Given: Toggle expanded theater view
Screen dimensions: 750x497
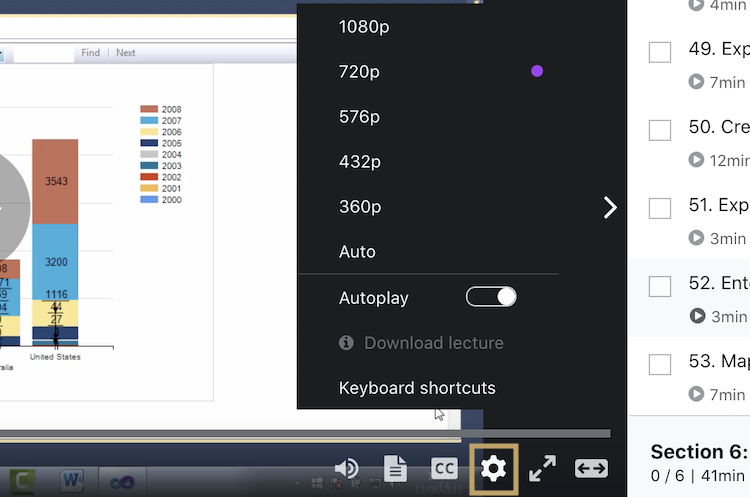Looking at the screenshot, I should coord(591,468).
